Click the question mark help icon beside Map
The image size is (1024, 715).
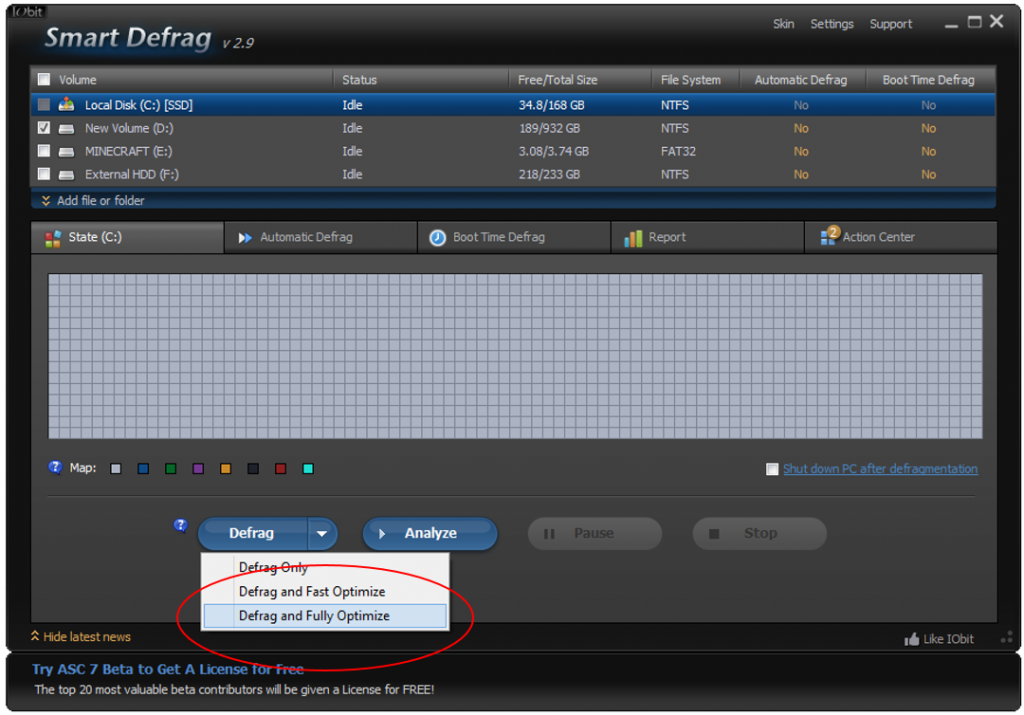tap(55, 468)
